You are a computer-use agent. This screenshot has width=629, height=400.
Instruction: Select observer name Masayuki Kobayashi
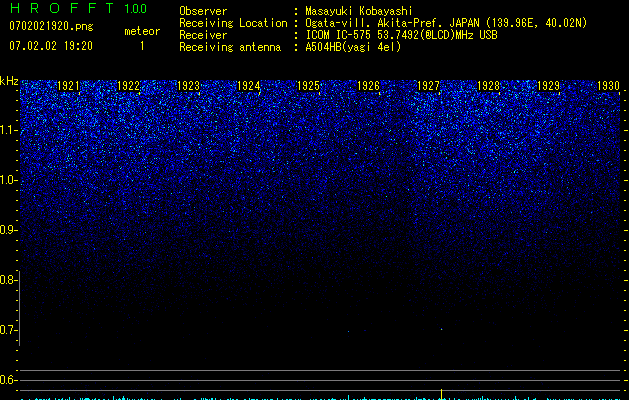pos(359,11)
